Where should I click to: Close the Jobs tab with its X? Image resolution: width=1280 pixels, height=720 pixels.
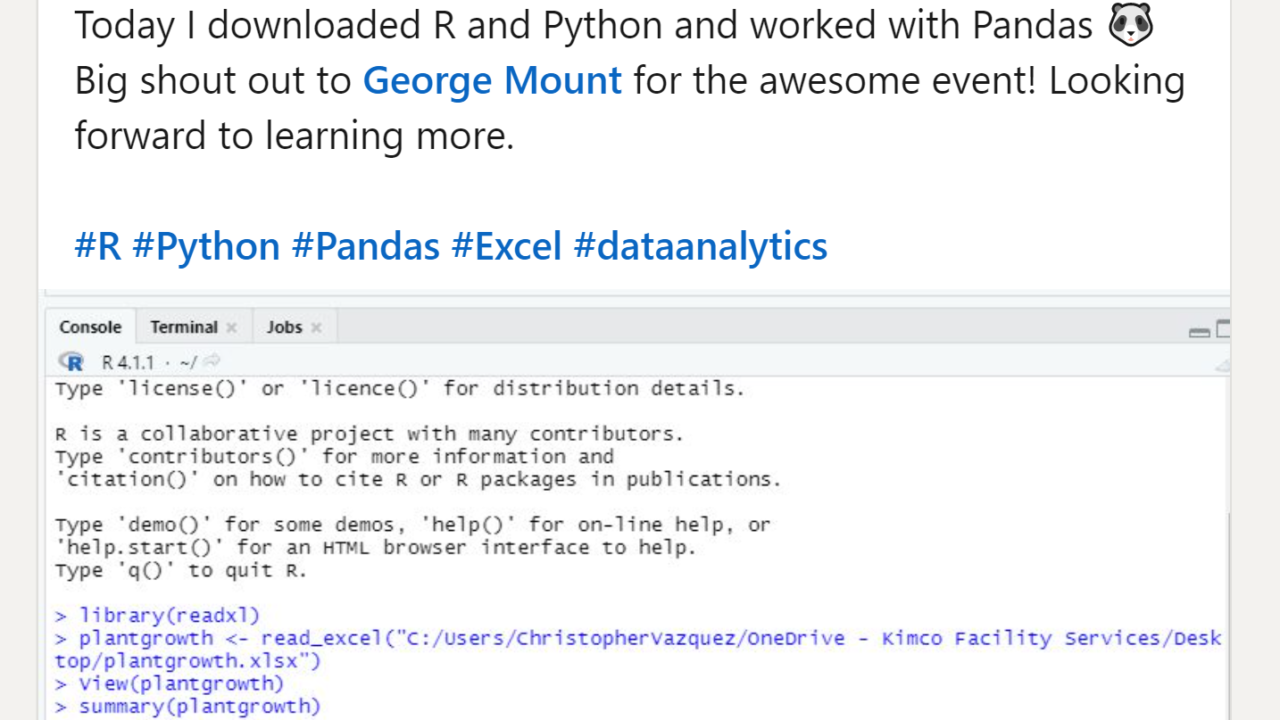(316, 328)
